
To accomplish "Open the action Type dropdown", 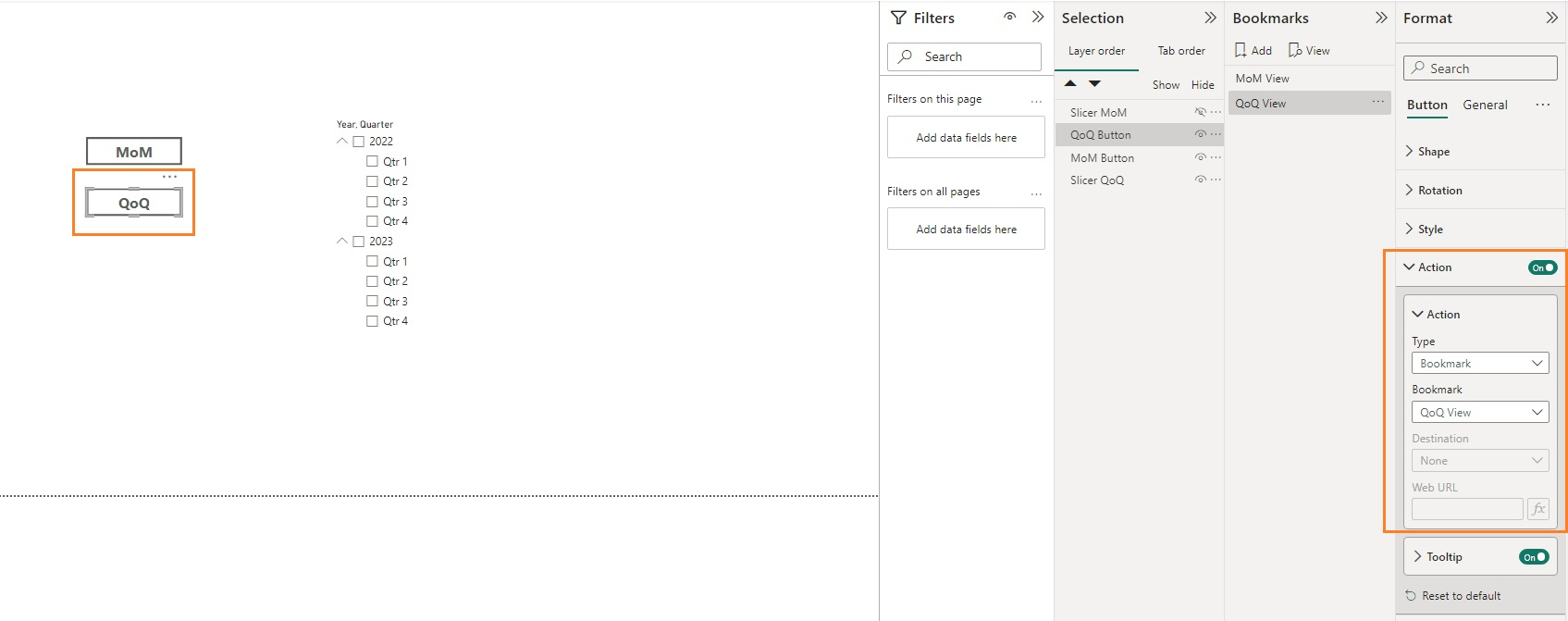I will pos(1480,364).
